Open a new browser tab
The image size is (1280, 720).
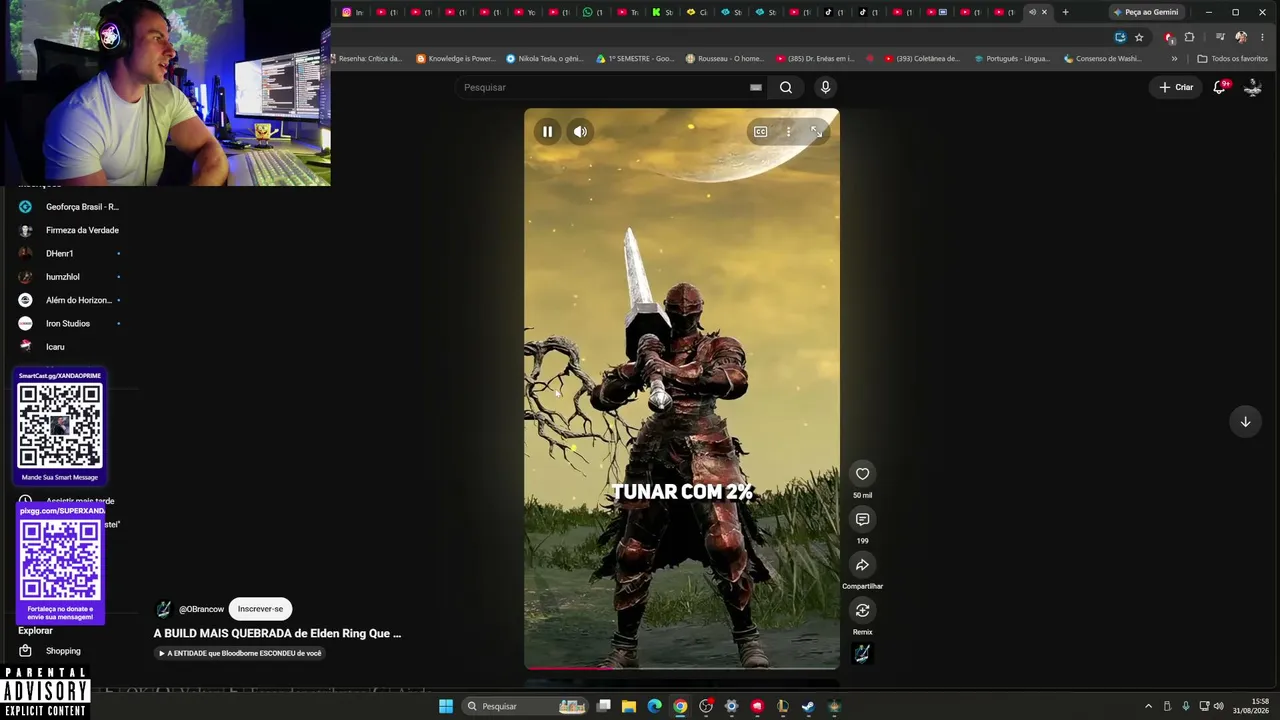point(1065,12)
